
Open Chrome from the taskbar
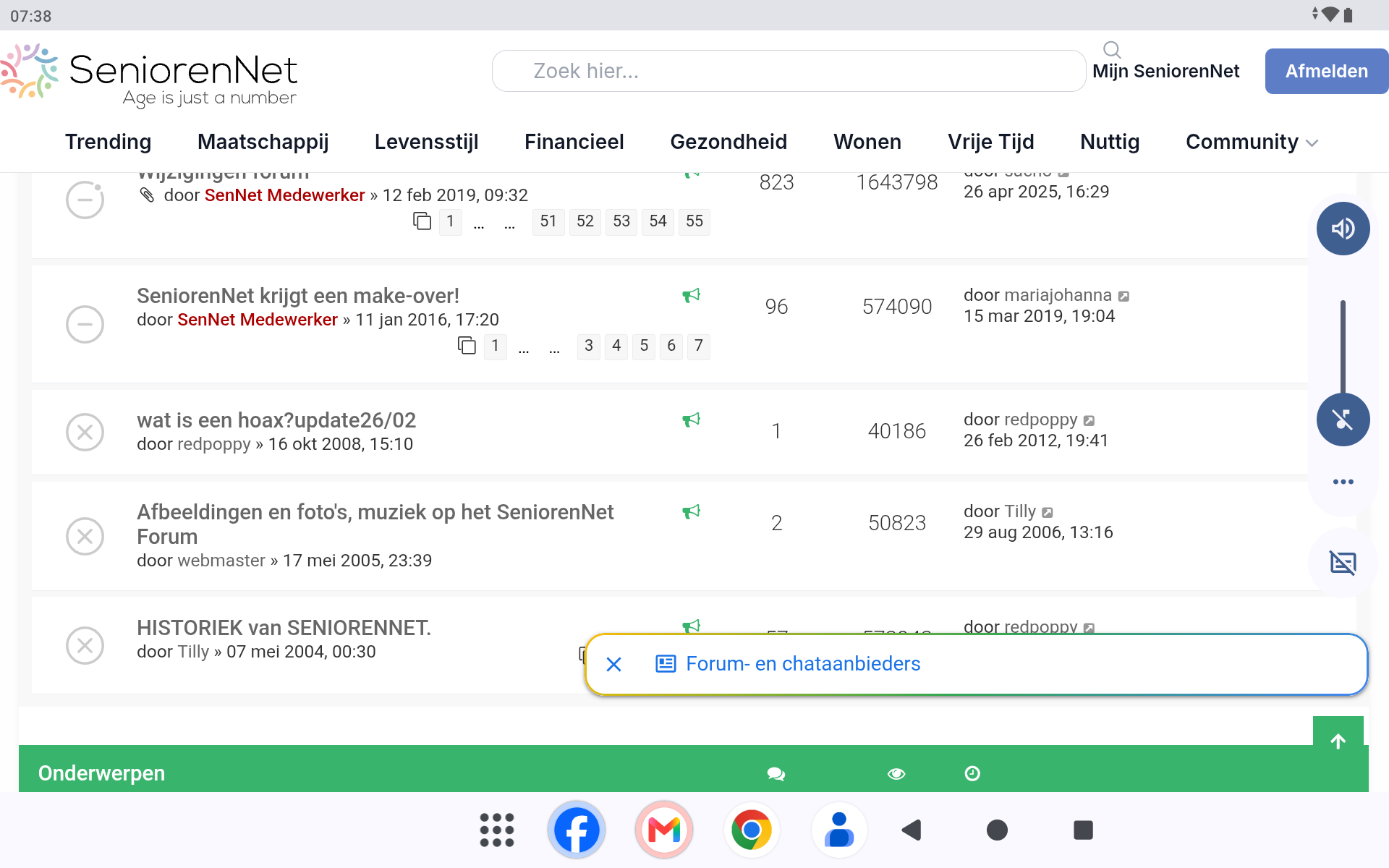click(x=752, y=830)
